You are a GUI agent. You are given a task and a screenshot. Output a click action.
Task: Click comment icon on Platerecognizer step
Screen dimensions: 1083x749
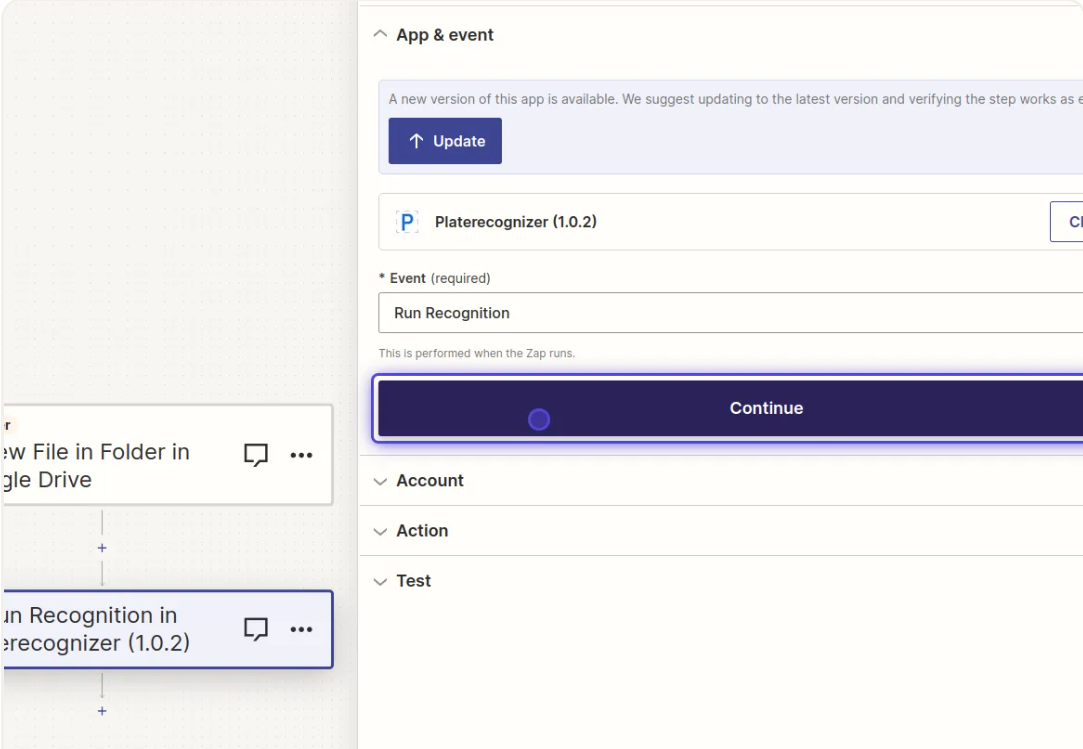pyautogui.click(x=257, y=629)
